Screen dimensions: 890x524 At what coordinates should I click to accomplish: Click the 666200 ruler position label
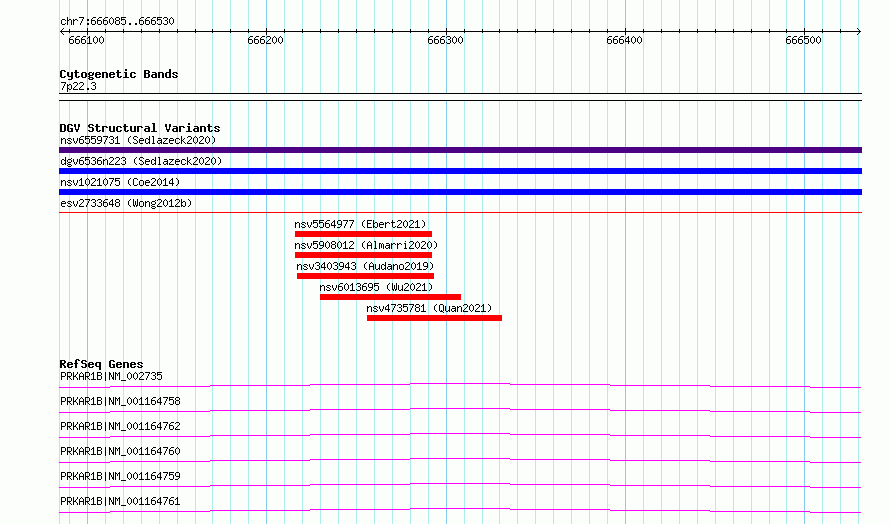coord(266,40)
